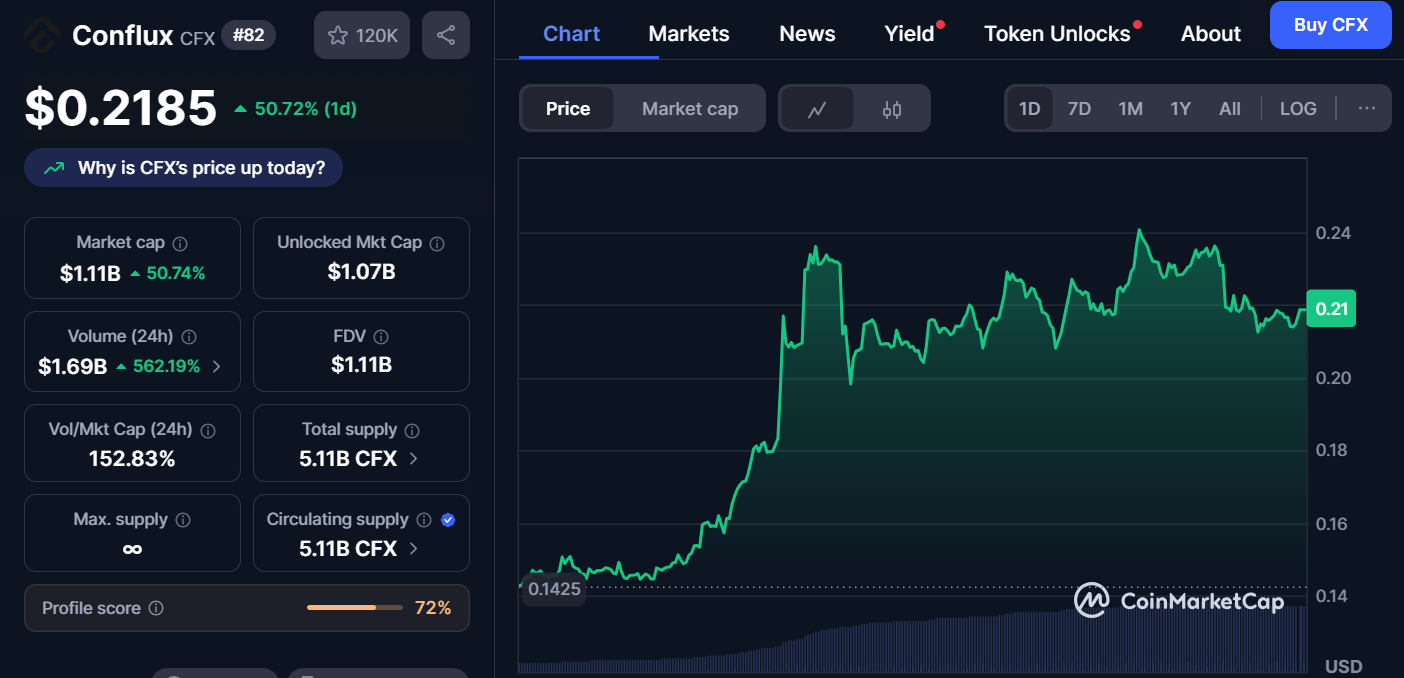Image resolution: width=1404 pixels, height=678 pixels.
Task: Click the Profile score progress bar
Action: (355, 608)
